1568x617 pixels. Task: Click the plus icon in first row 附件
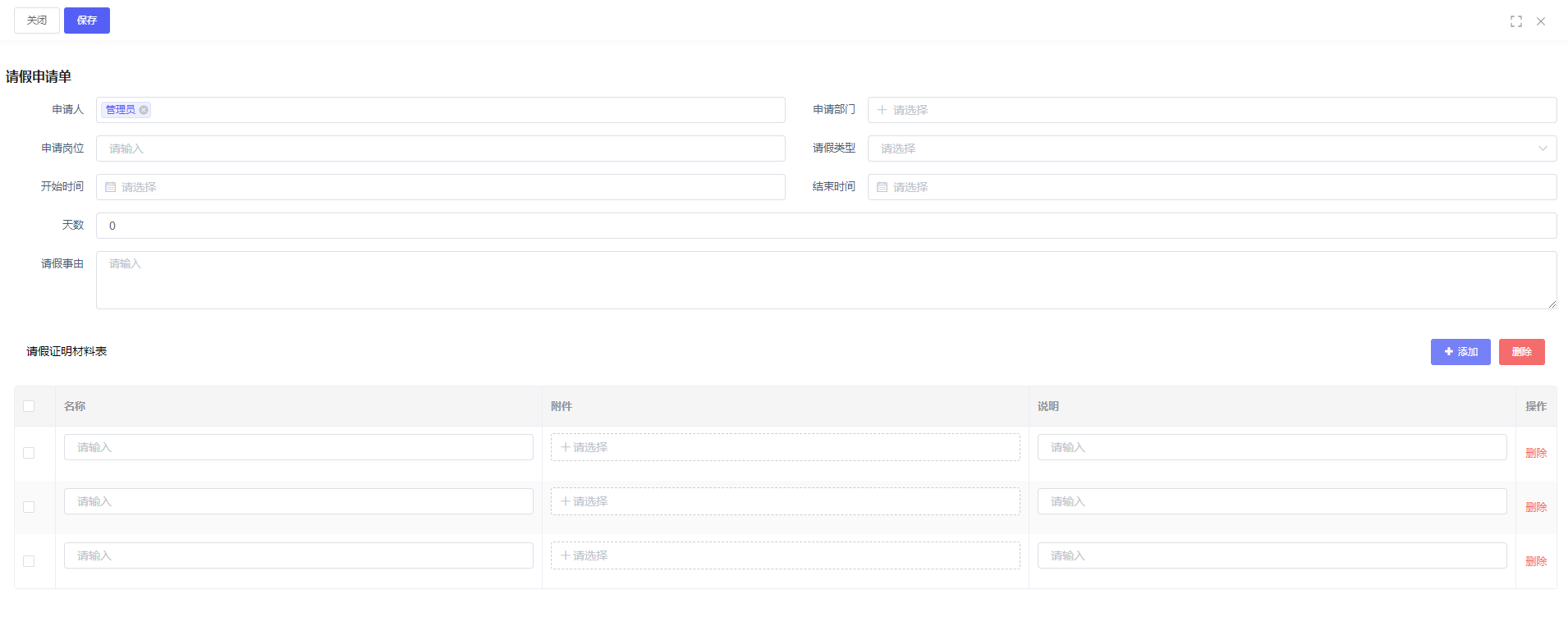[x=565, y=447]
